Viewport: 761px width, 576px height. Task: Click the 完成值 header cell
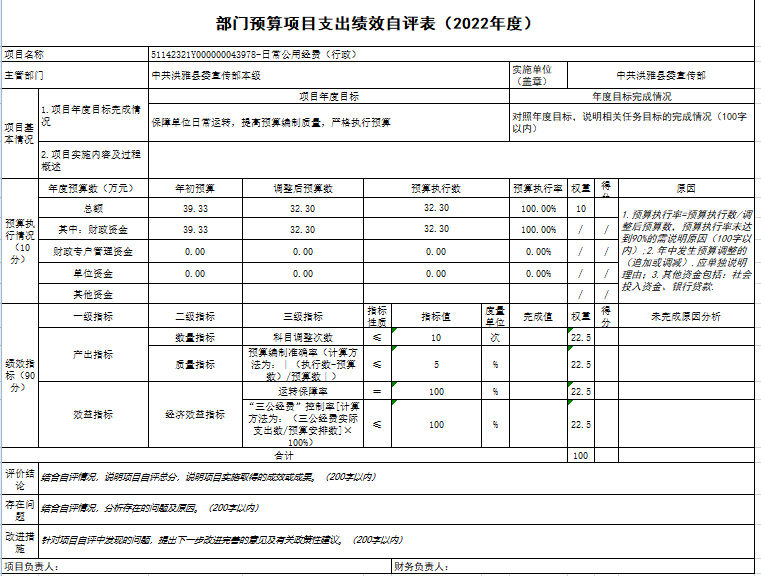538,316
